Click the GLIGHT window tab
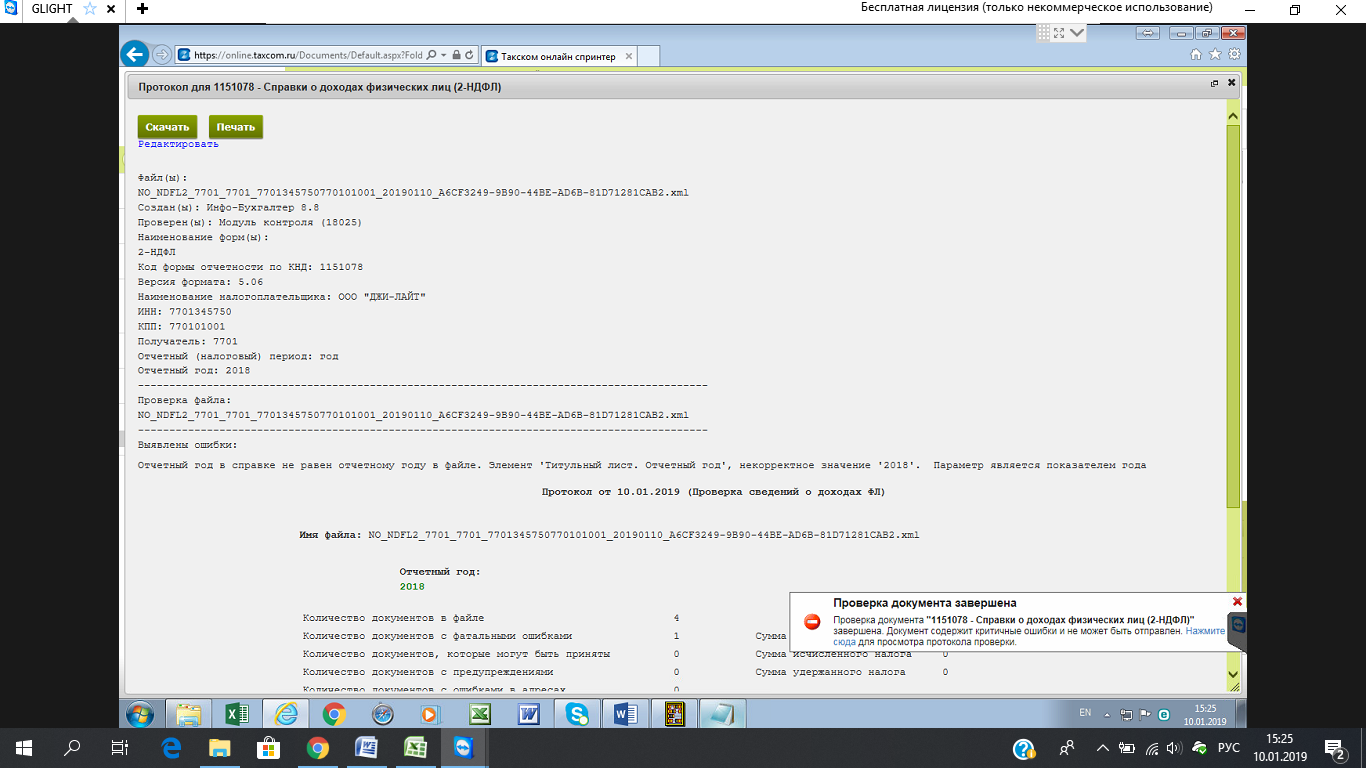Viewport: 1366px width, 768px height. (52, 9)
